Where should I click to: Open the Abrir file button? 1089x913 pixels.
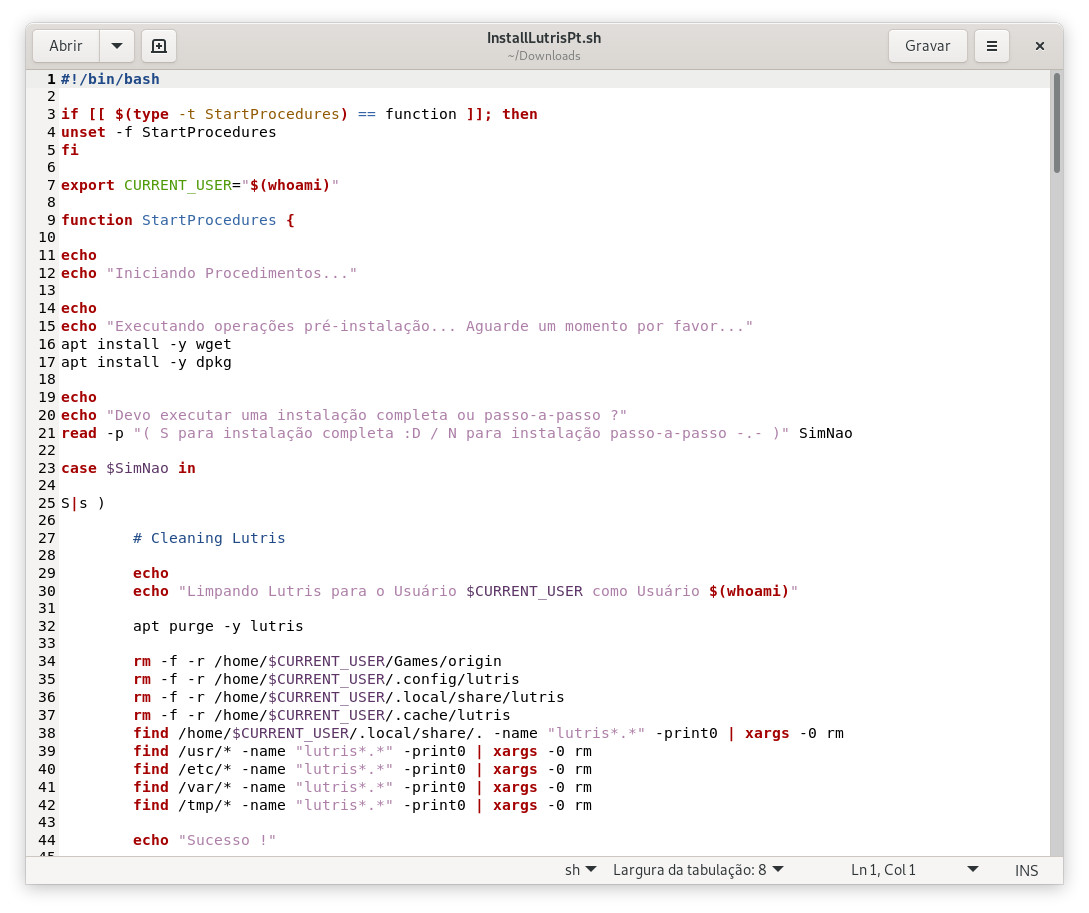coord(66,46)
